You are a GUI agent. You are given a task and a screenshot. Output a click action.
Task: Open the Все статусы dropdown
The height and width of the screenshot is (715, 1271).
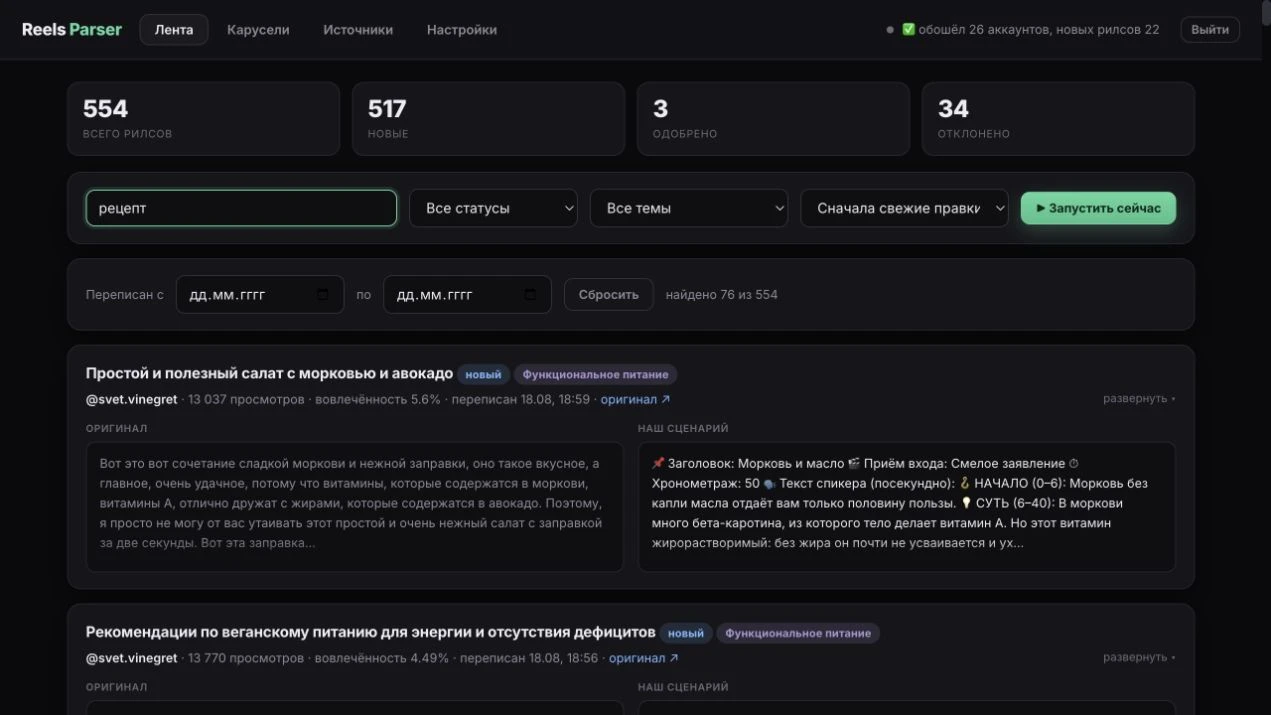(493, 208)
